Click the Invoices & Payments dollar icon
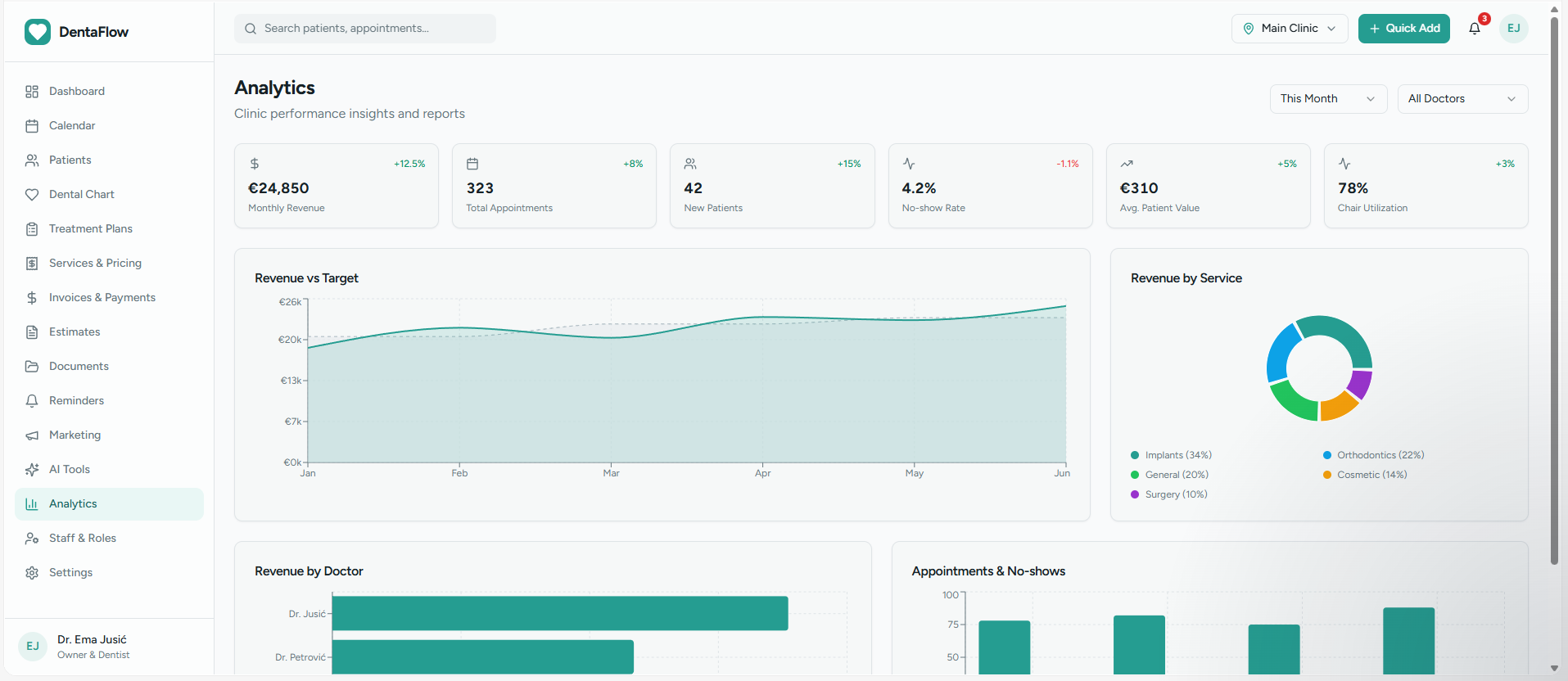 32,298
